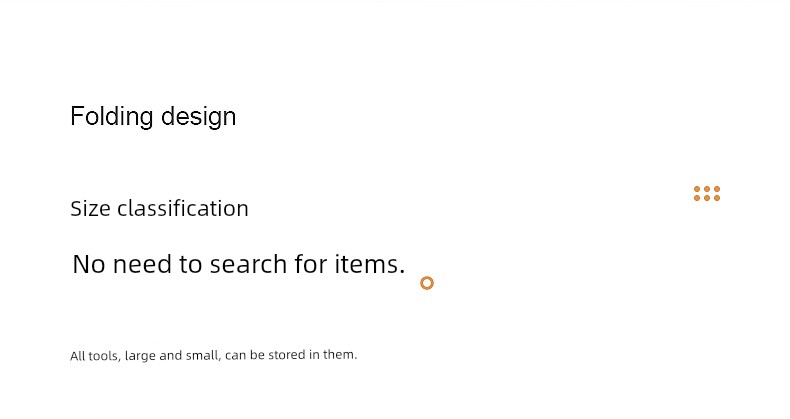The image size is (790, 419).
Task: Click the top-middle dot of orange grid
Action: tap(707, 189)
